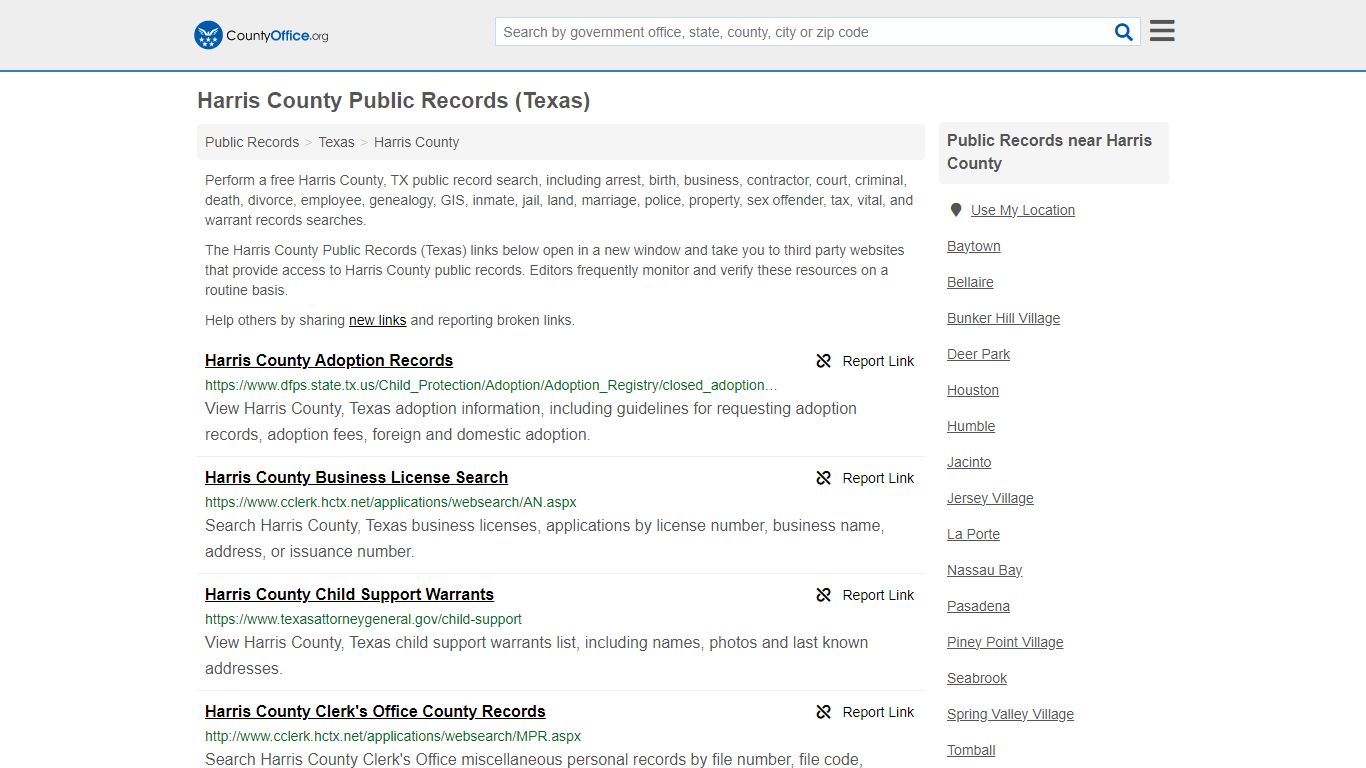Click broken-link icon for Child Support Warrants
The height and width of the screenshot is (768, 1366).
[824, 595]
